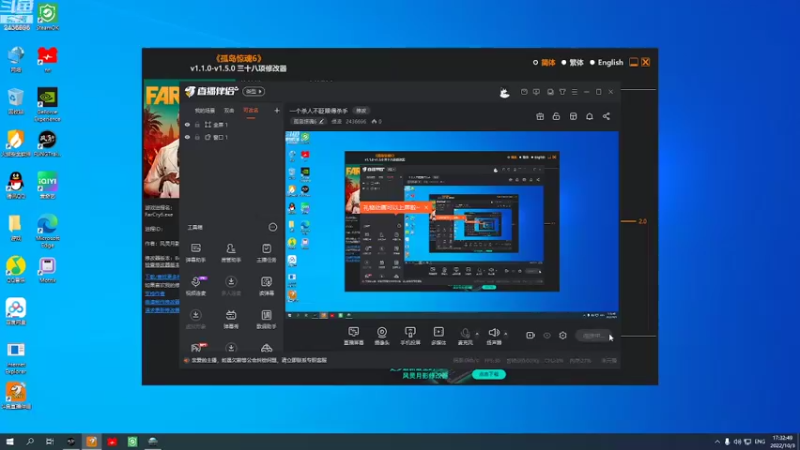Toggle the lock on the second source row
The height and width of the screenshot is (450, 800).
point(197,137)
